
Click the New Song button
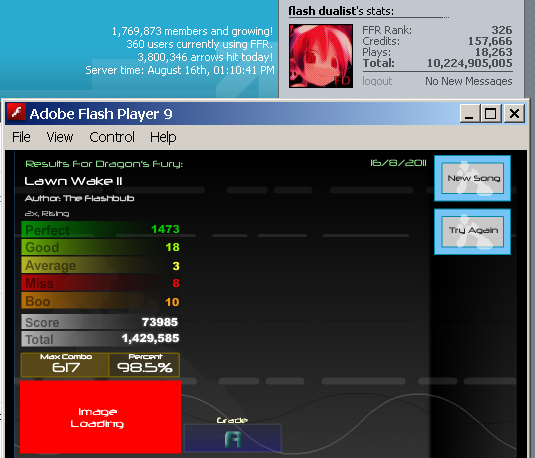point(473,178)
